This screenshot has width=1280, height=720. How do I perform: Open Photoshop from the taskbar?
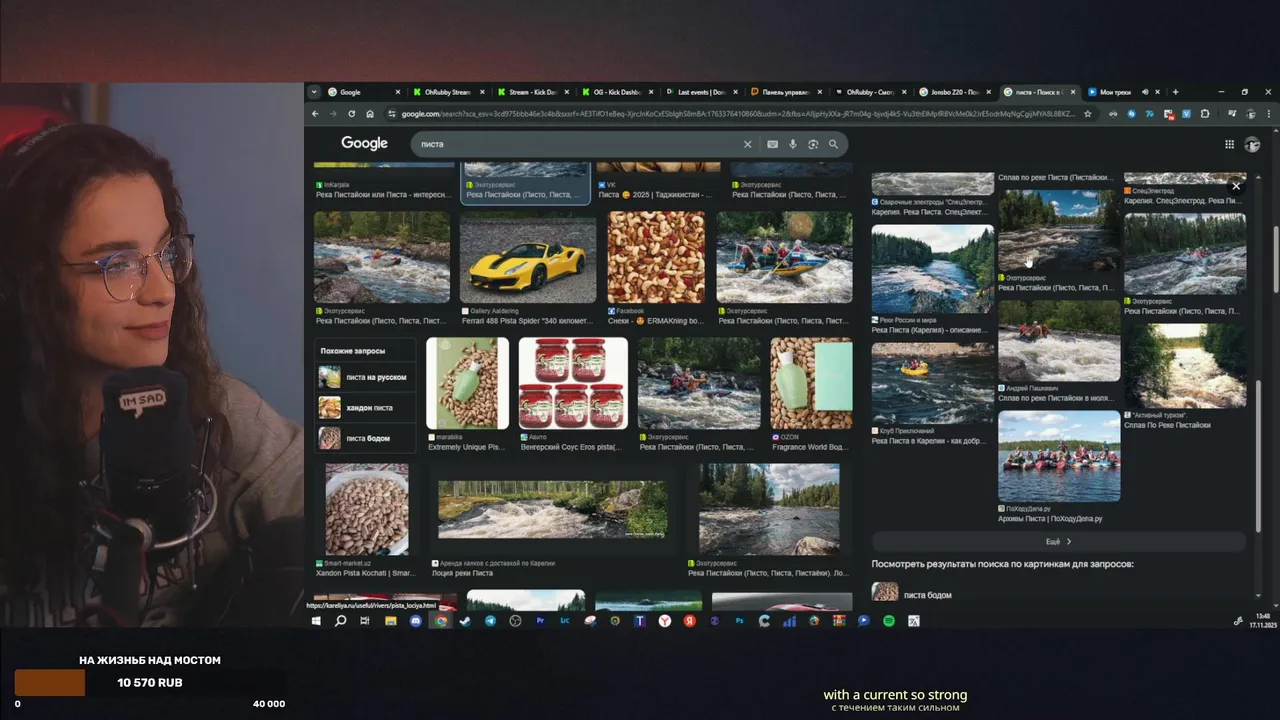(x=740, y=621)
